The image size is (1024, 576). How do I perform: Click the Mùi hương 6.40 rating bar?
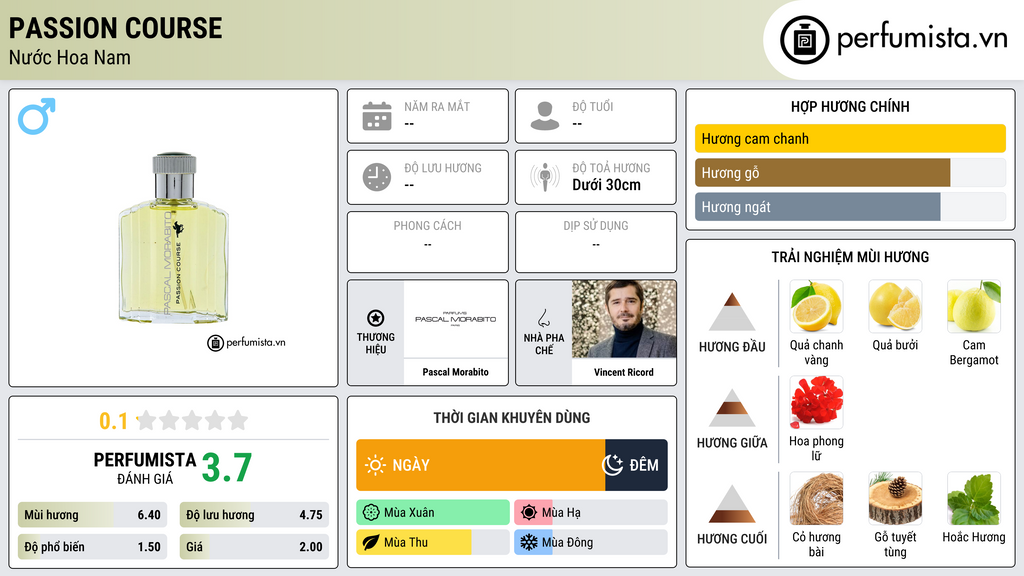pos(93,515)
